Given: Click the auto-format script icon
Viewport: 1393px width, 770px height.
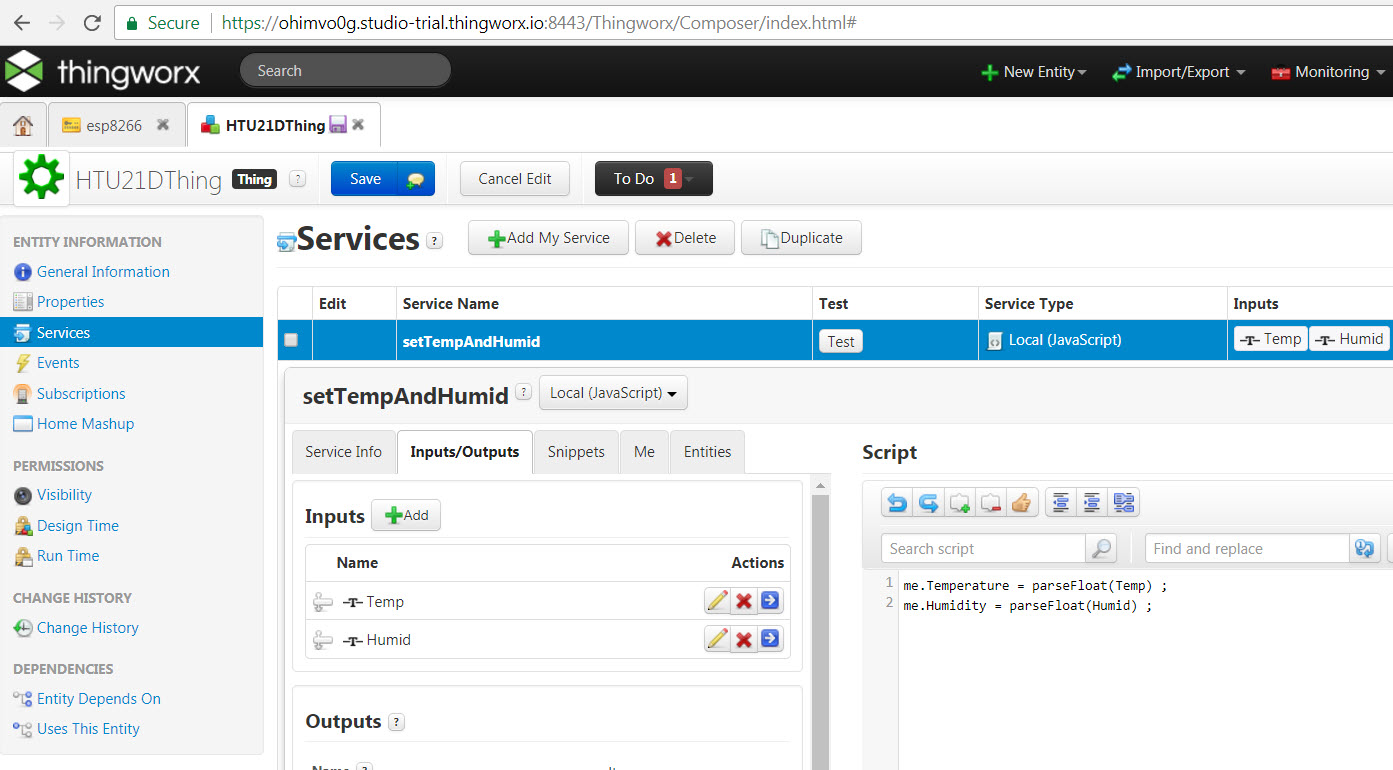Looking at the screenshot, I should [1124, 502].
